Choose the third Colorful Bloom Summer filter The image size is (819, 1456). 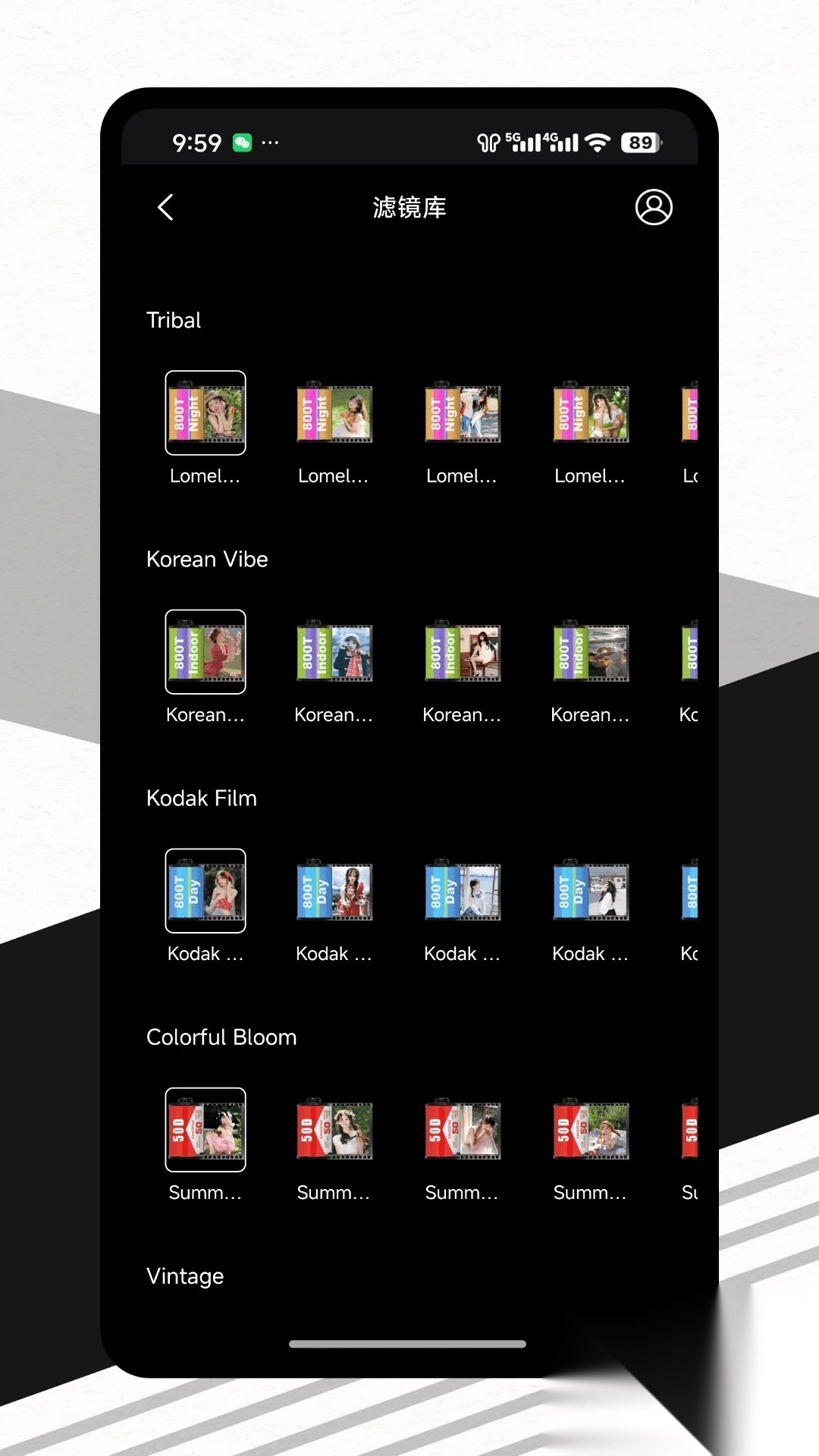462,1130
